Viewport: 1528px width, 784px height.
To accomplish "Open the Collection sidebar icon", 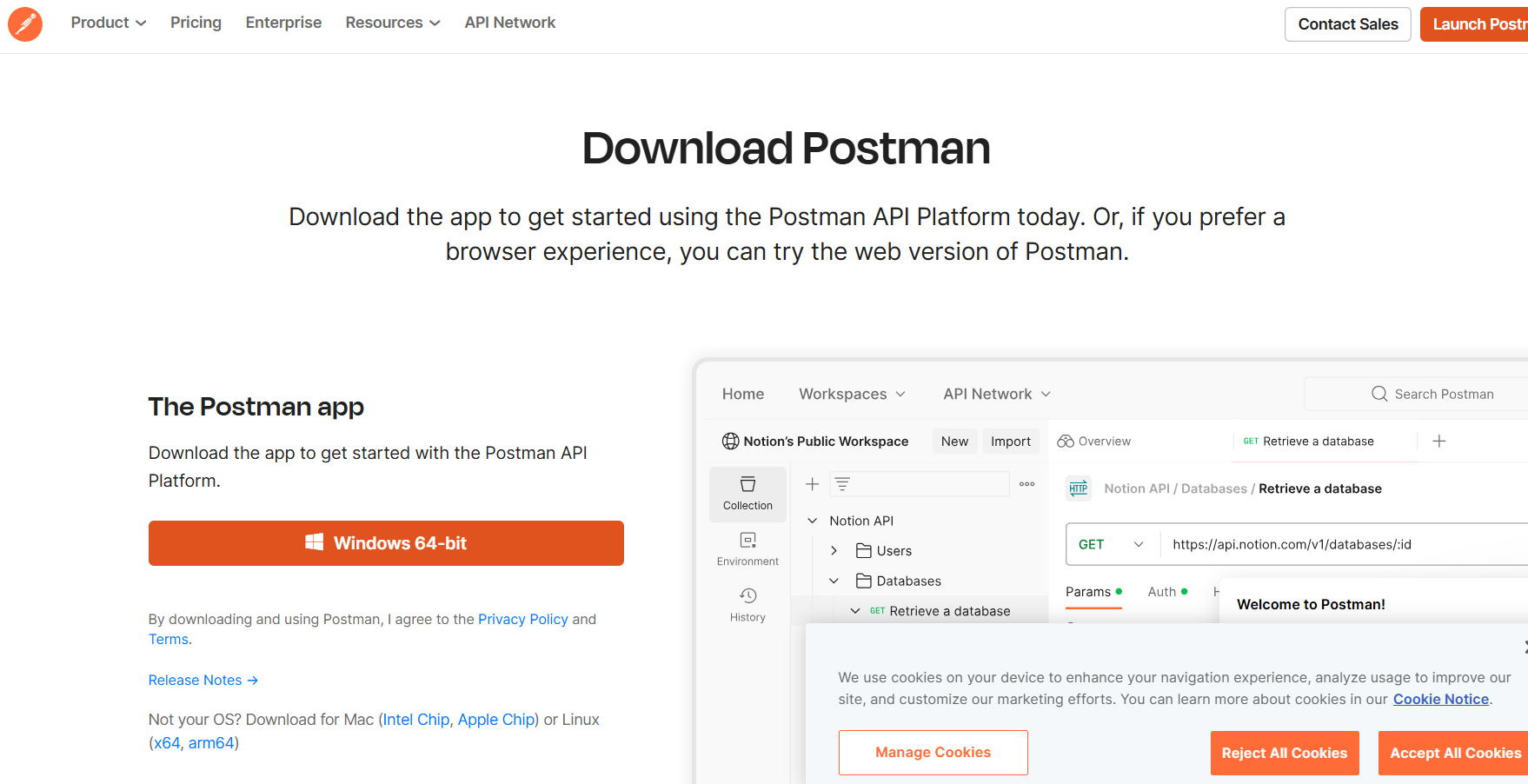I will coord(747,494).
